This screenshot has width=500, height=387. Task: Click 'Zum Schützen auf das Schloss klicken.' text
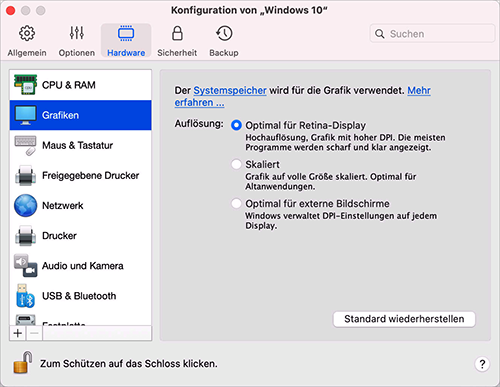(x=129, y=364)
